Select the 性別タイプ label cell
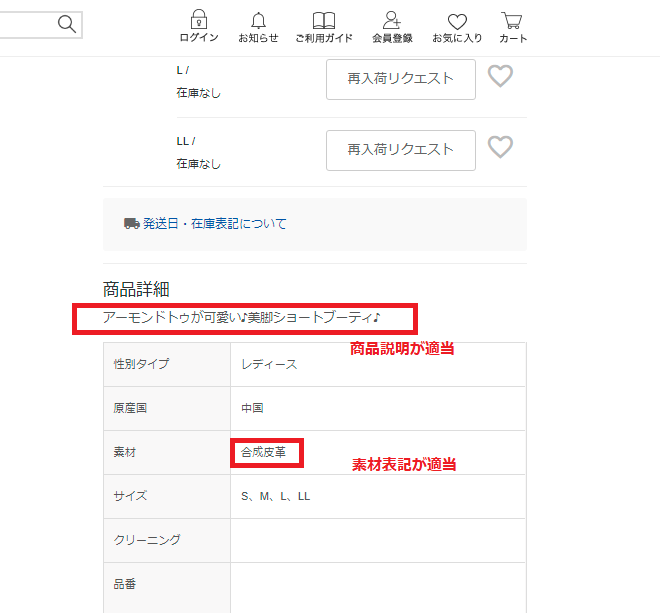The width and height of the screenshot is (660, 613). (167, 364)
